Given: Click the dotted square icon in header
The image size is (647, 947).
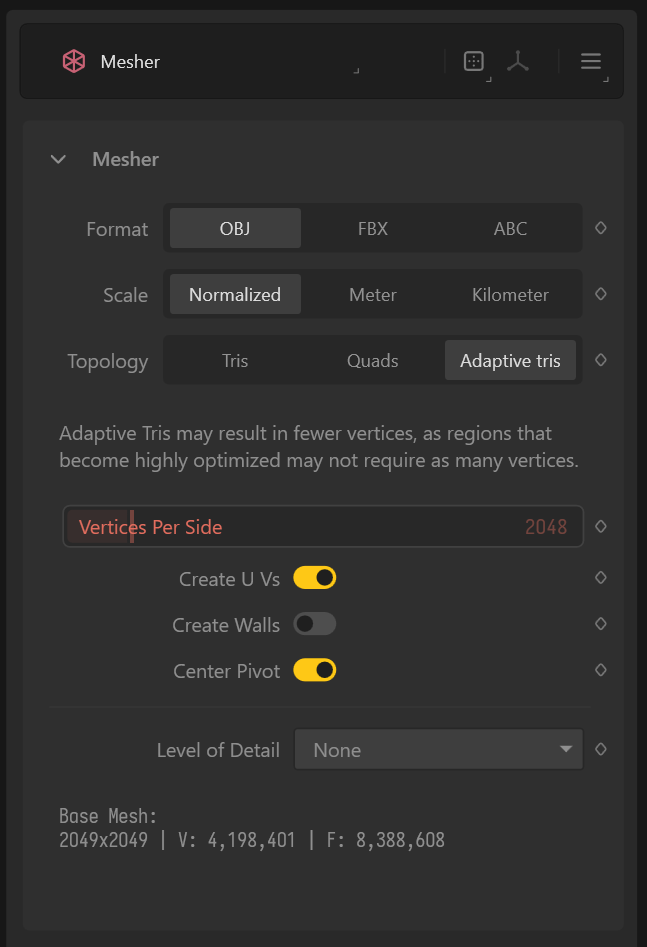Looking at the screenshot, I should (474, 61).
